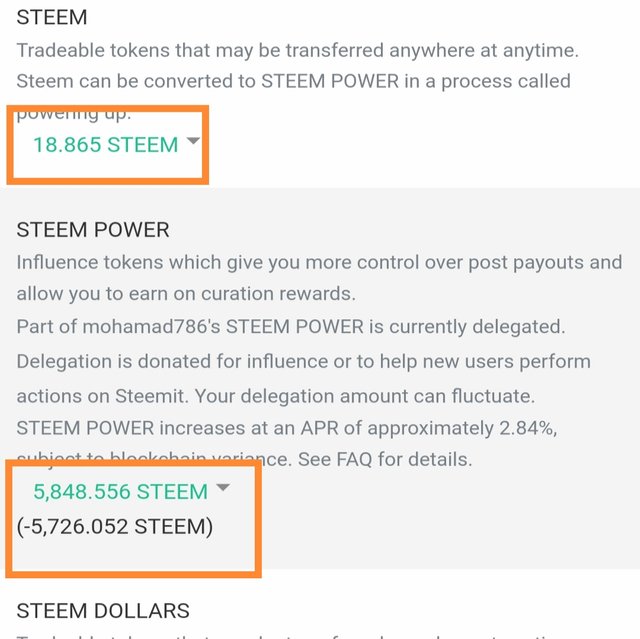The width and height of the screenshot is (640, 639).
Task: Expand dropdown arrow next to 5,848.556 STEEM
Action: tap(223, 488)
